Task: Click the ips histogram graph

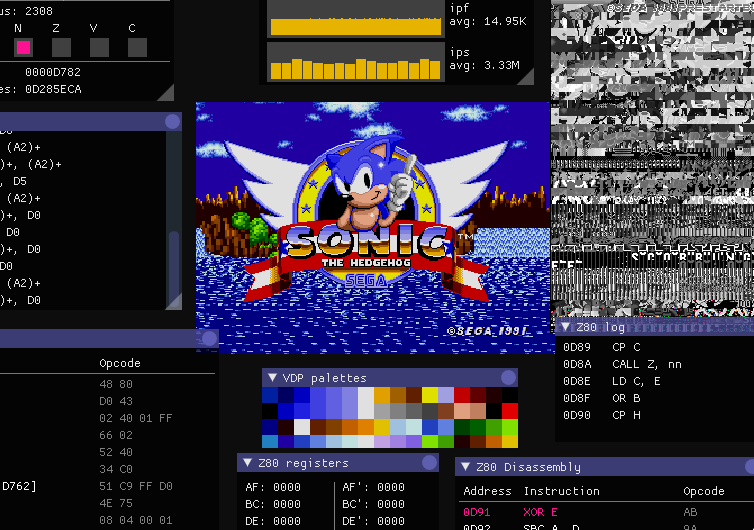Action: [x=356, y=62]
